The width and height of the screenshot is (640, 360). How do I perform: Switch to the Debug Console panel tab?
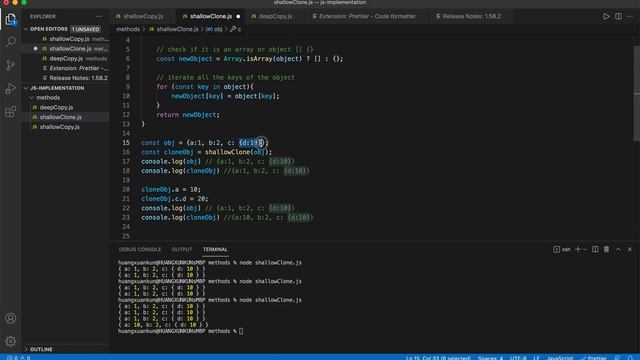[140, 249]
